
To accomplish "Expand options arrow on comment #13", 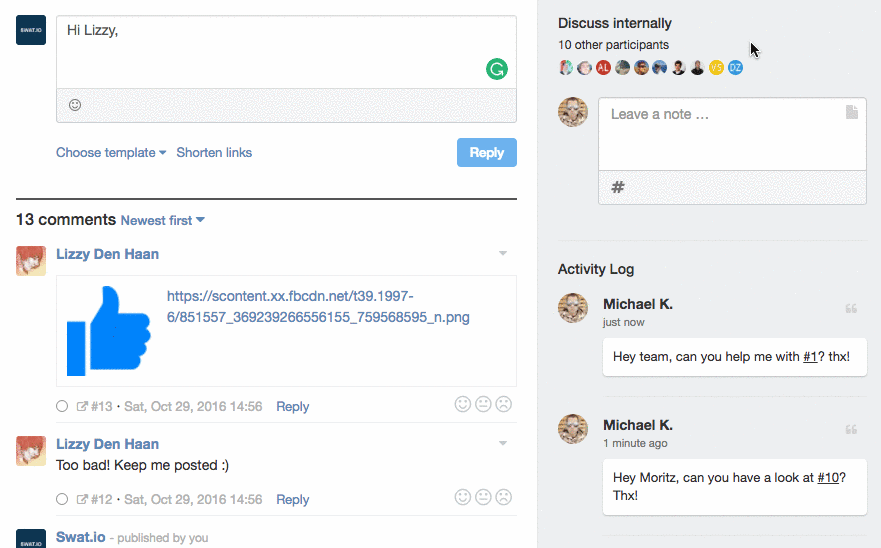I will tap(503, 253).
